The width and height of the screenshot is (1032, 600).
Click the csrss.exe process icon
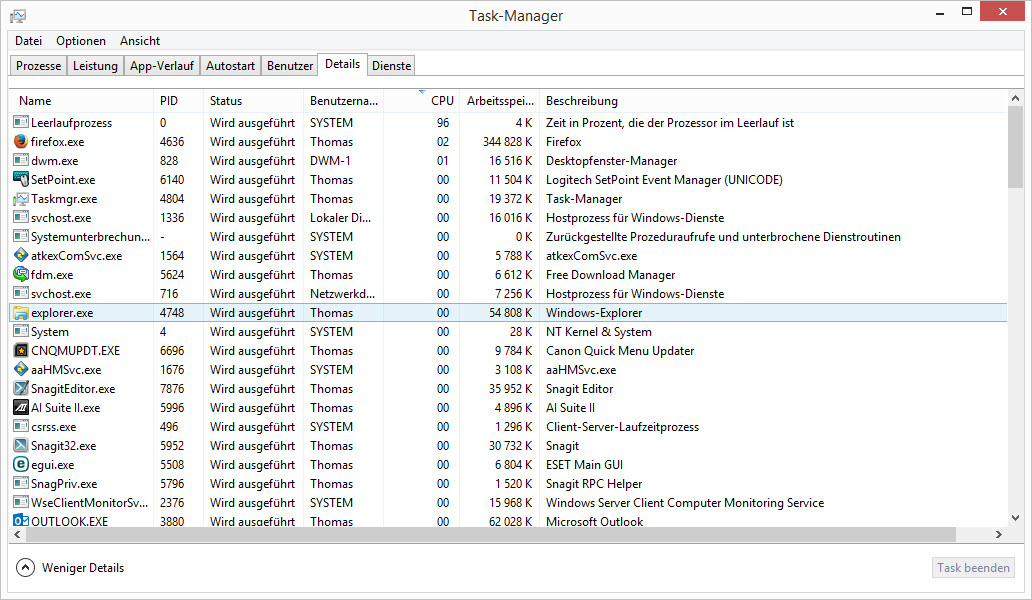[20, 426]
